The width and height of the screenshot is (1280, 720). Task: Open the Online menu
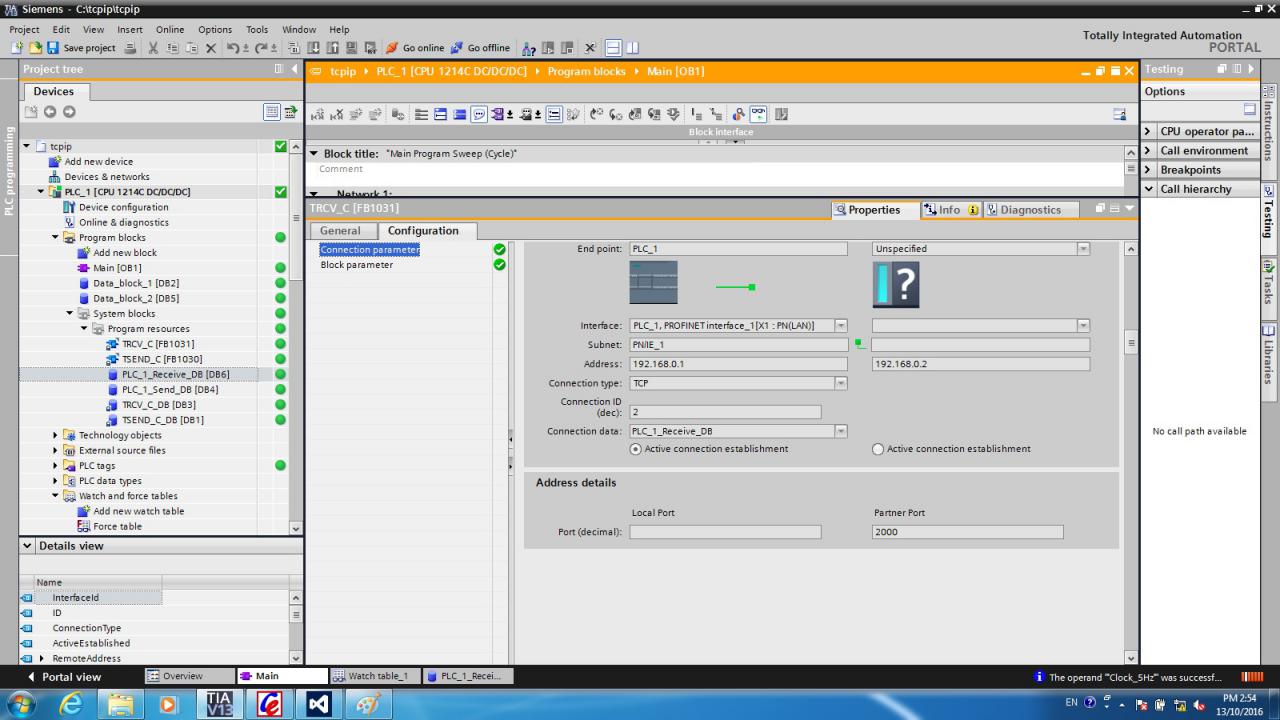[x=170, y=30]
